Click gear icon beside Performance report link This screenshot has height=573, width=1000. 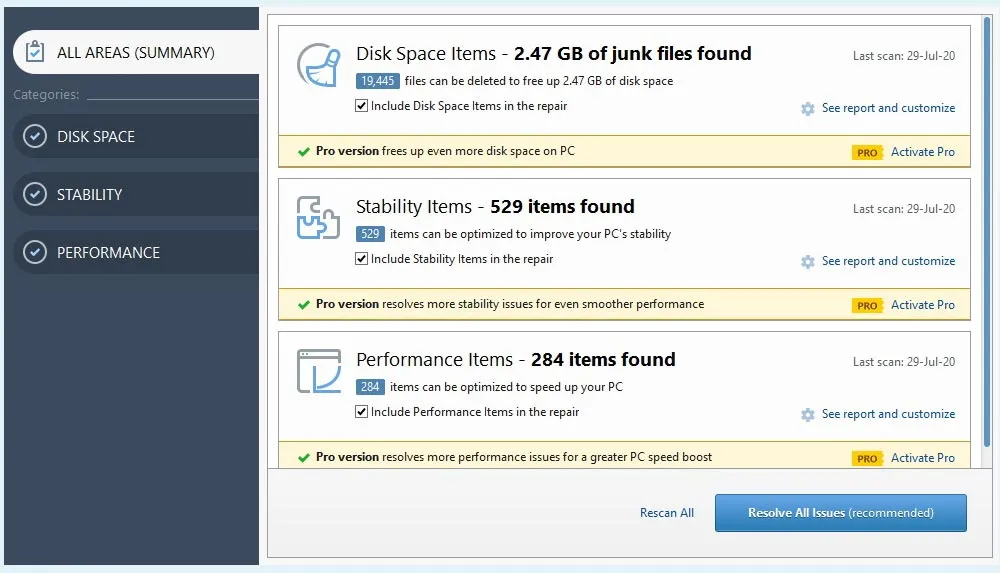click(x=808, y=415)
